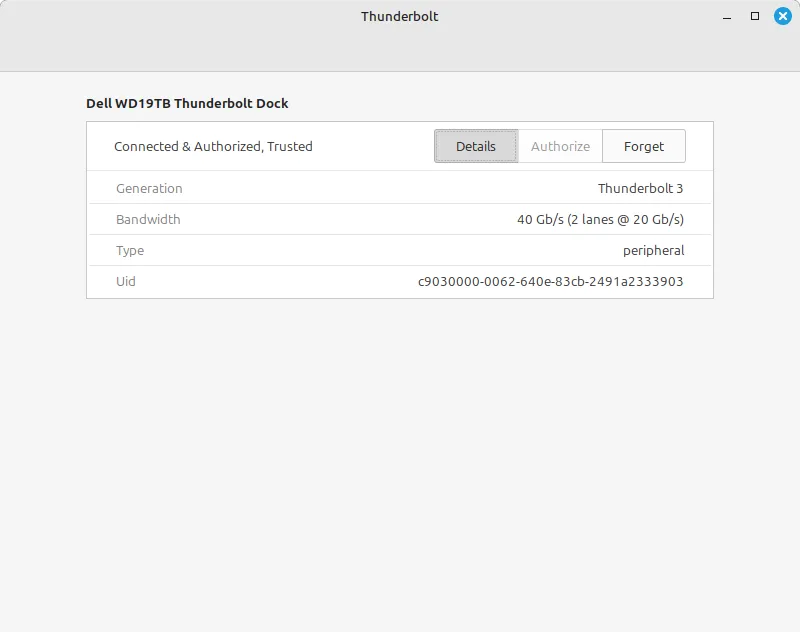Toggle the Details button for the dock
The height and width of the screenshot is (632, 800).
tap(476, 146)
